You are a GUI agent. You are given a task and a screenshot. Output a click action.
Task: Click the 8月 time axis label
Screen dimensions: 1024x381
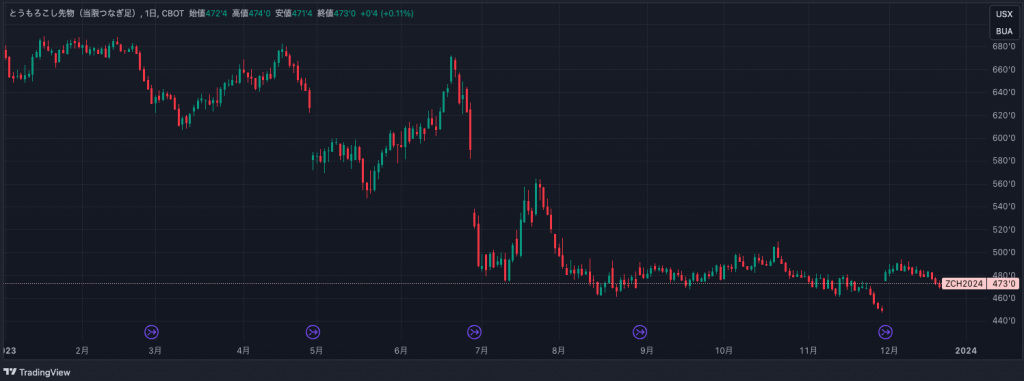pyautogui.click(x=558, y=351)
